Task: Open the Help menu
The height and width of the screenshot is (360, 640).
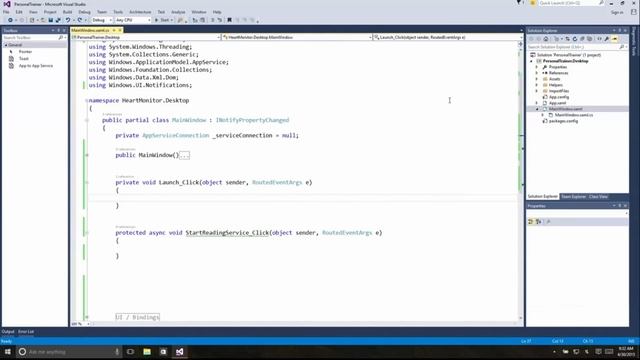Action: pyautogui.click(x=217, y=12)
